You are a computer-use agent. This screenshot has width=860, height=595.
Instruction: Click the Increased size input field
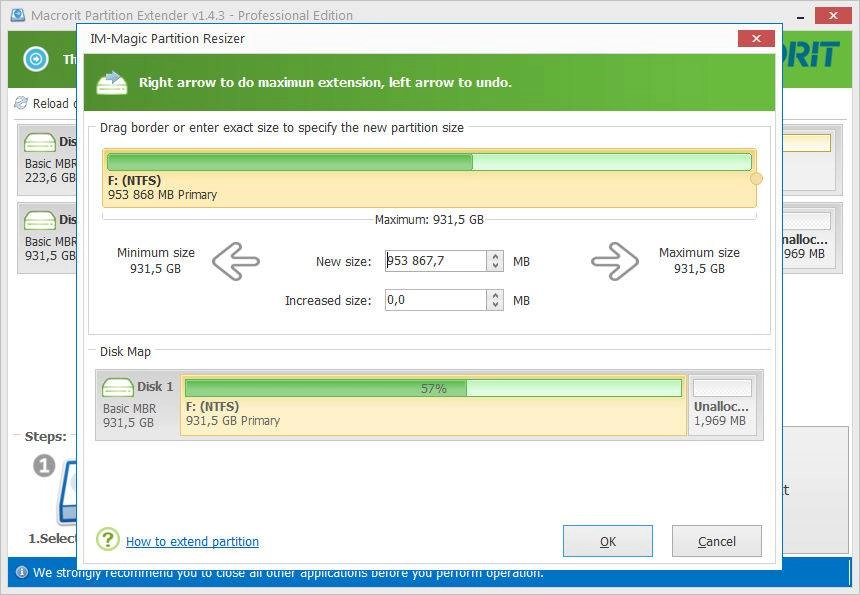pyautogui.click(x=435, y=300)
